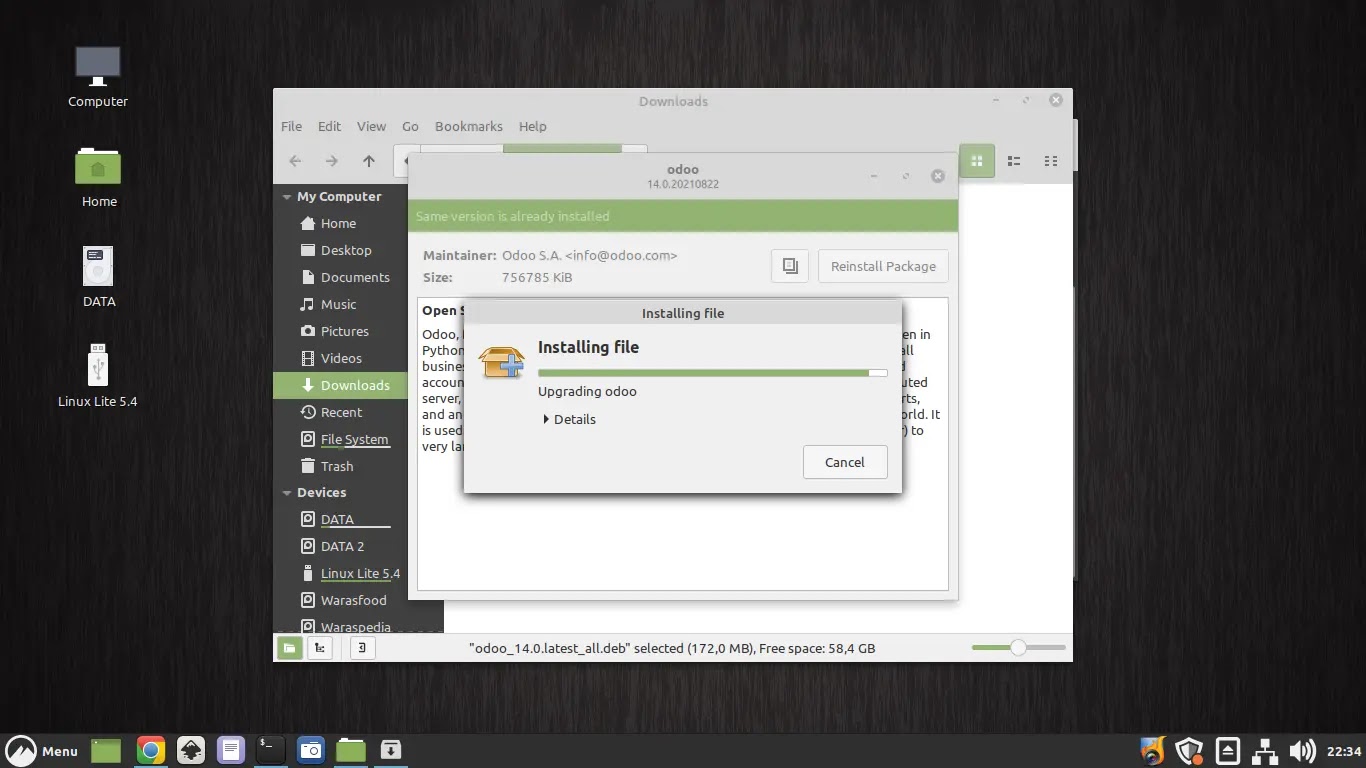Click the Reinstall Package button

[883, 266]
